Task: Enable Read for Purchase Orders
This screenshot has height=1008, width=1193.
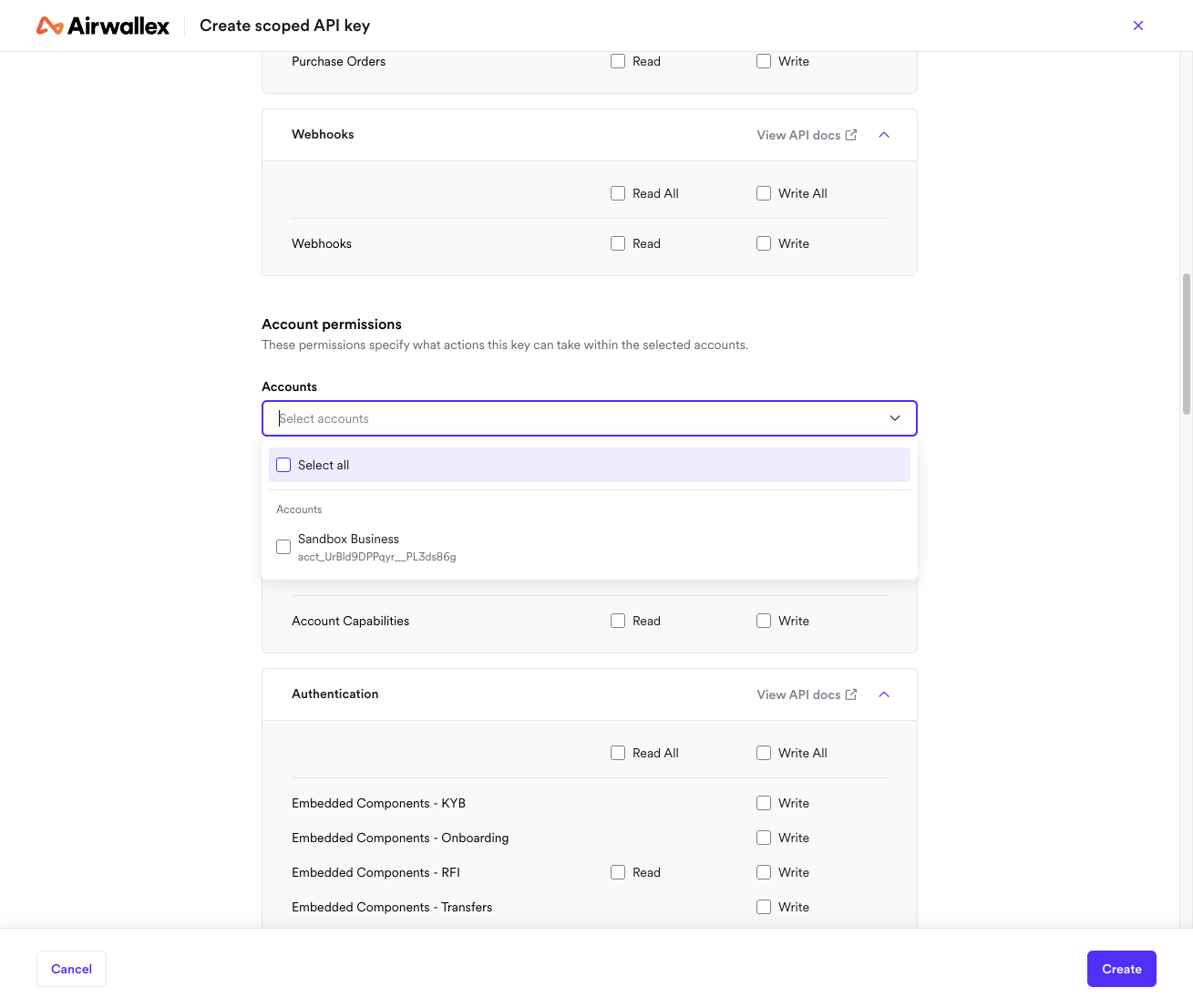Action: click(x=618, y=61)
